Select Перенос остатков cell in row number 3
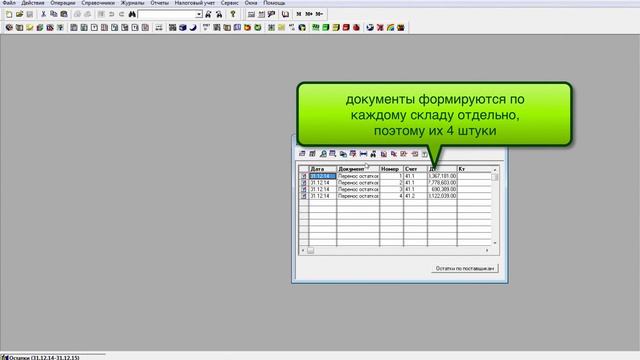640x360 pixels. 358,189
